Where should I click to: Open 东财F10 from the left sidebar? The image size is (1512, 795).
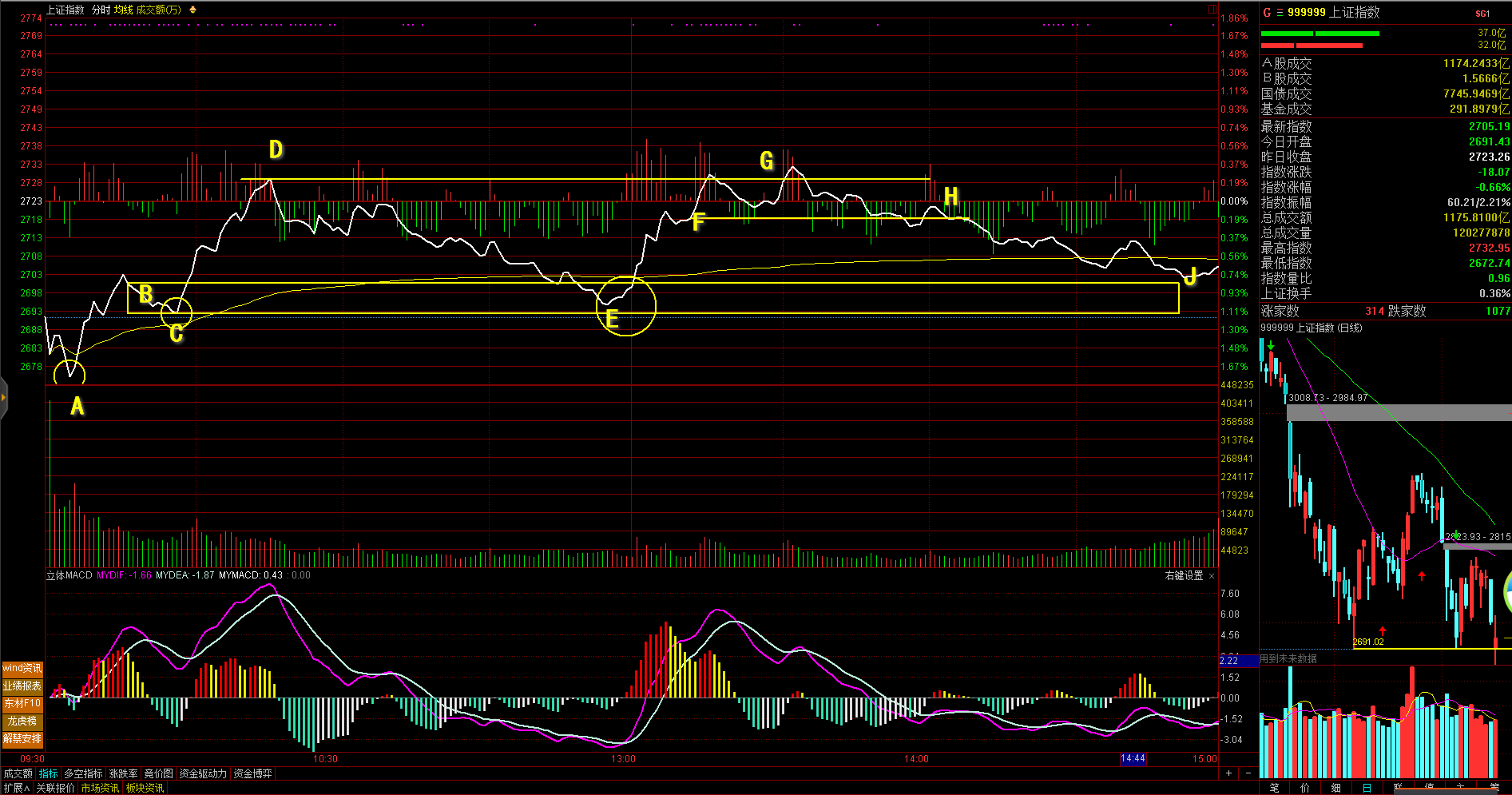tap(22, 703)
